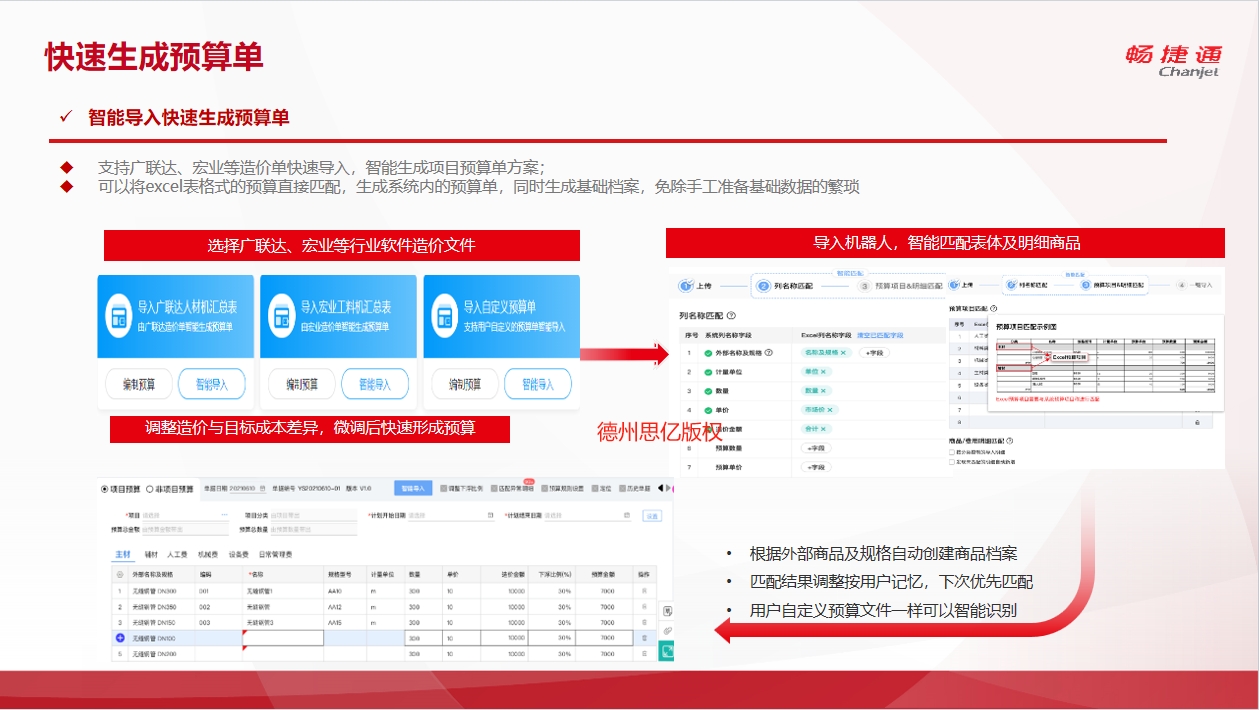The width and height of the screenshot is (1259, 710).
Task: Switch to the 机械费 tab
Action: point(208,553)
